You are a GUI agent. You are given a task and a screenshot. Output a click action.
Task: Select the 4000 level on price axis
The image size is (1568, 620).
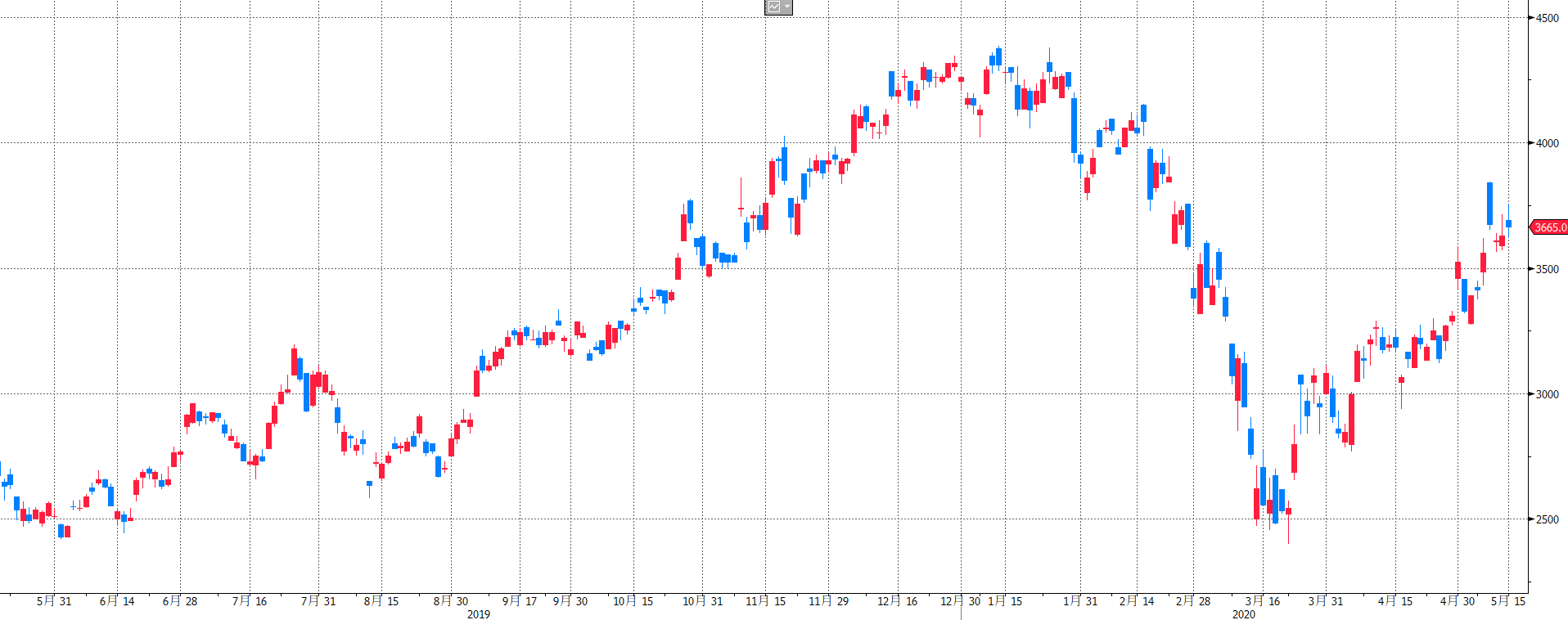(x=1547, y=143)
